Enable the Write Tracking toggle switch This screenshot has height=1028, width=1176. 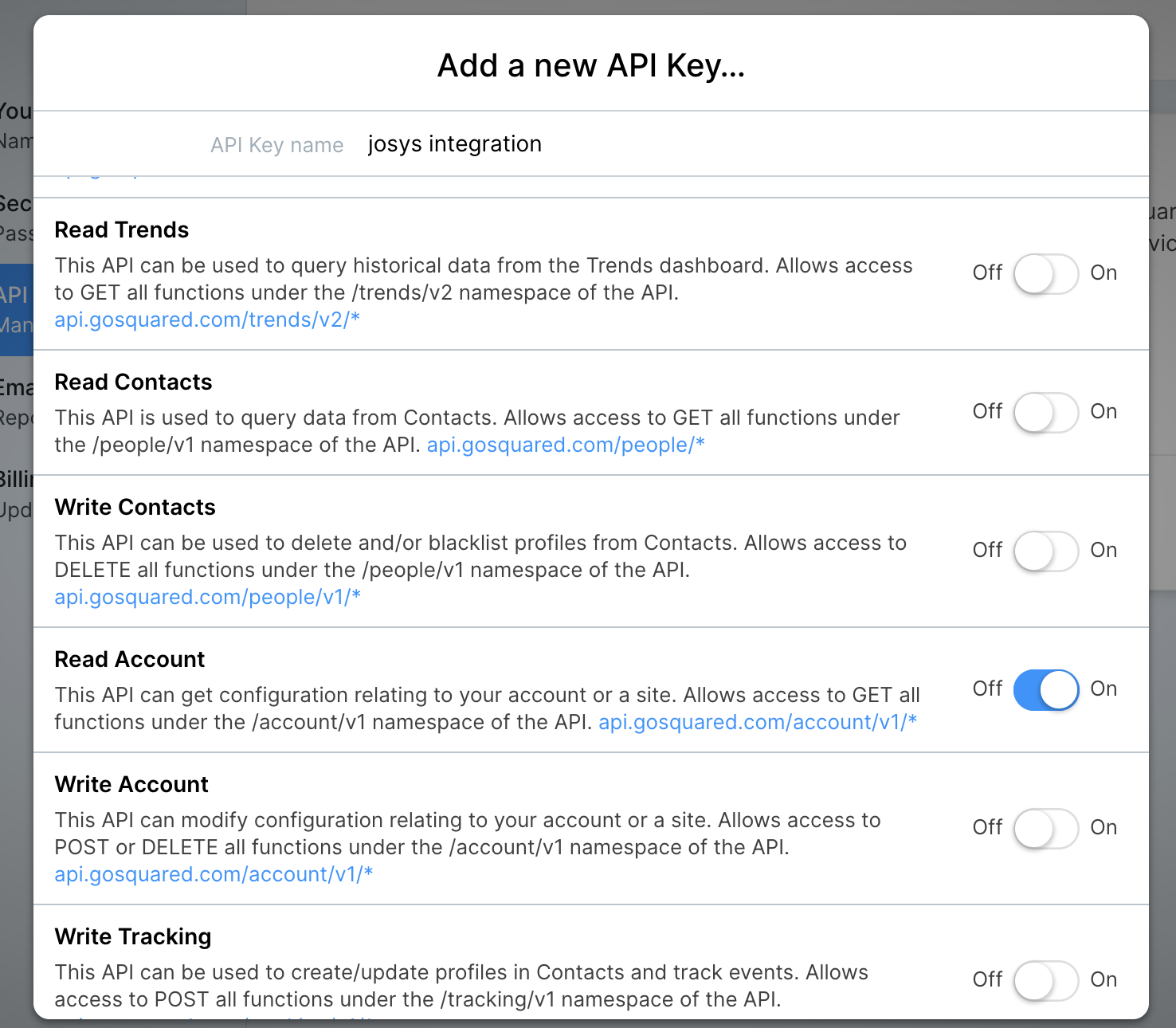1046,980
